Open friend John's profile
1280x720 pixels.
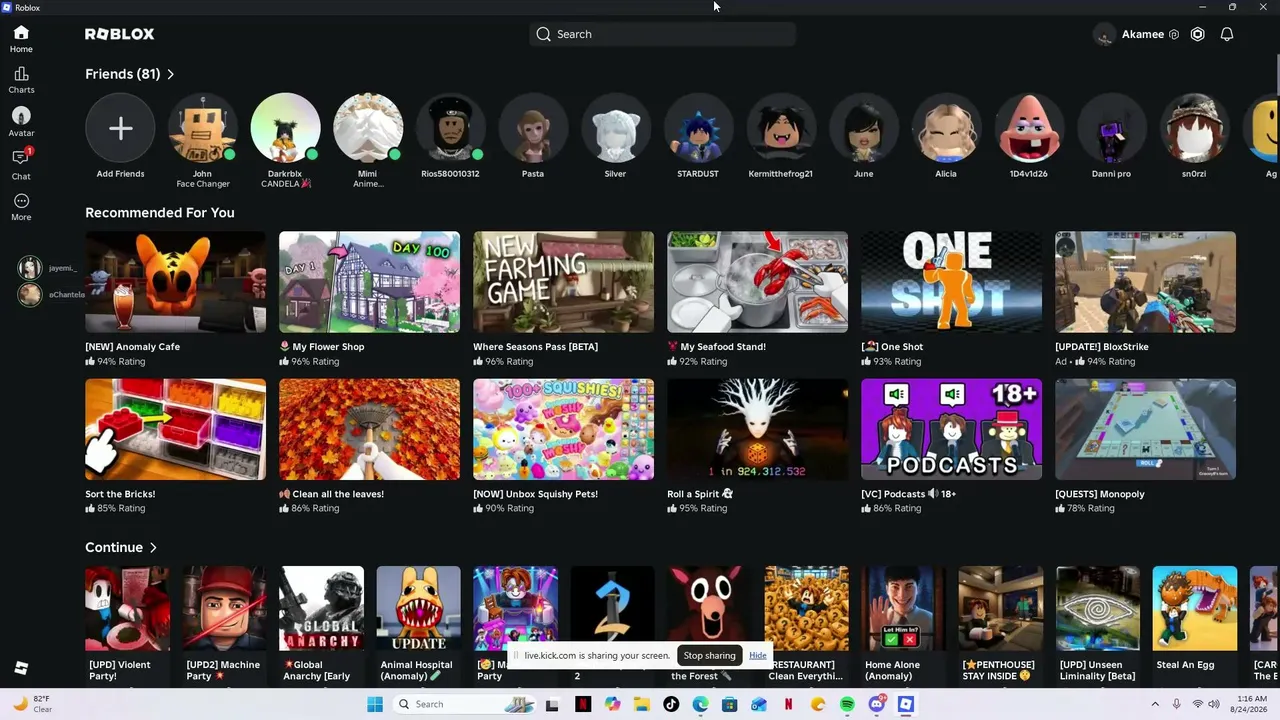203,128
